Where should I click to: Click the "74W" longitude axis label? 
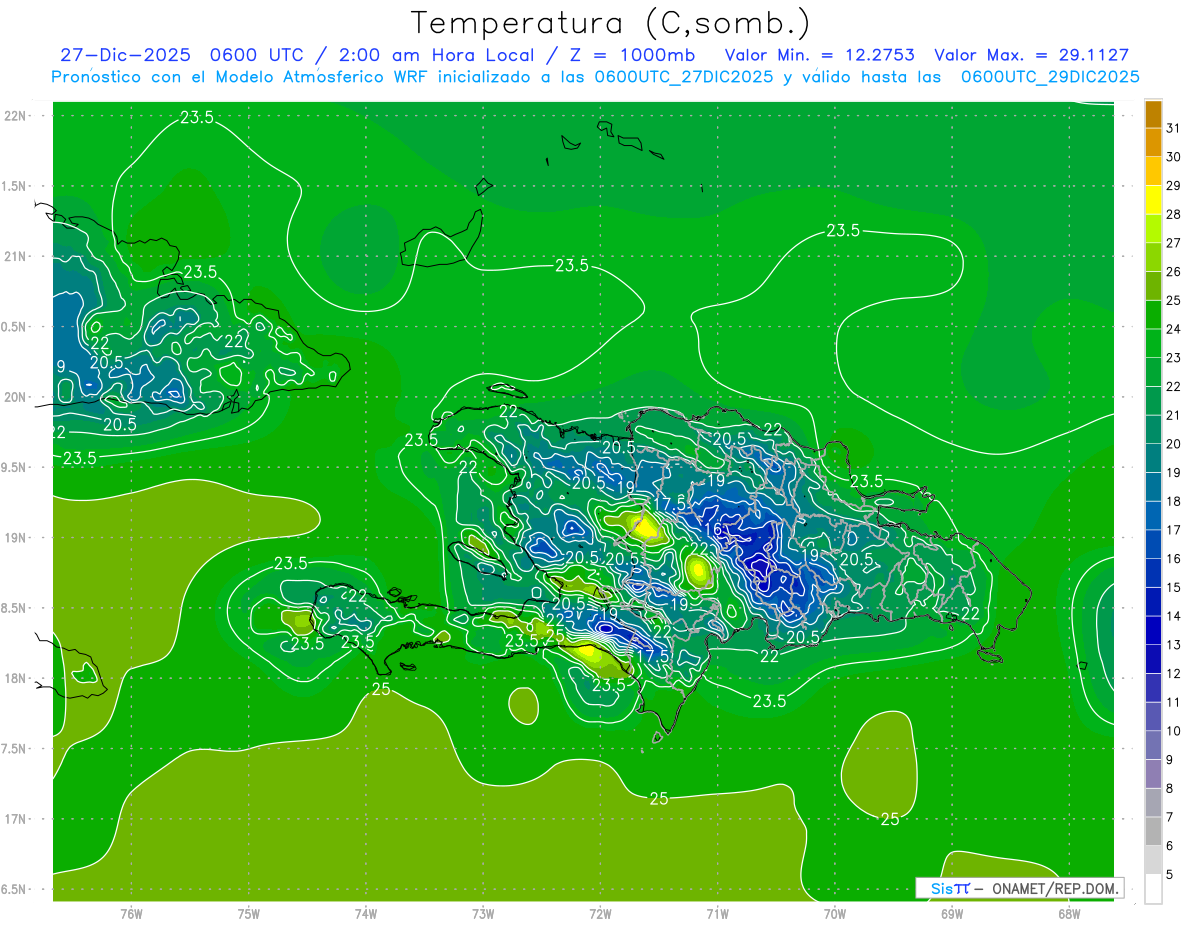click(x=366, y=914)
